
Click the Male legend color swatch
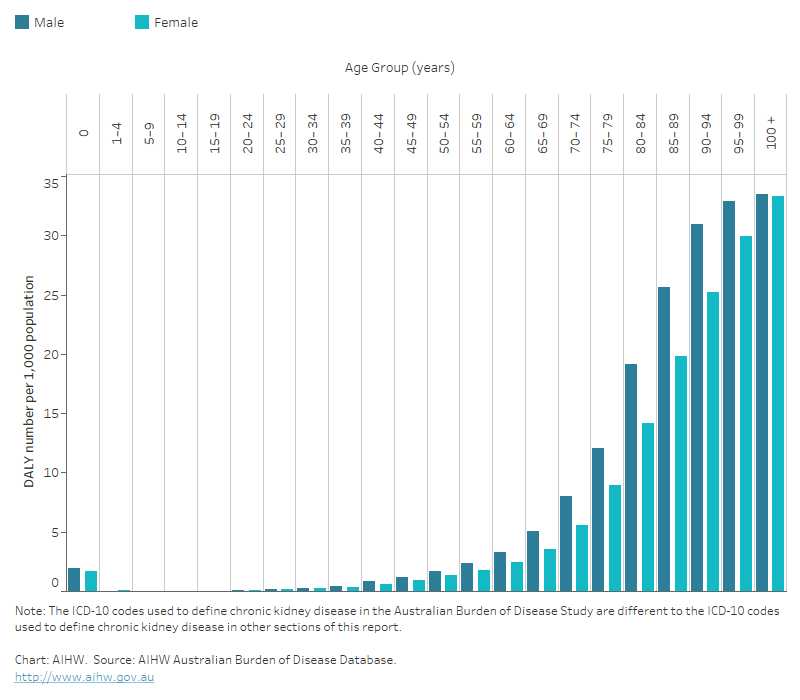pyautogui.click(x=22, y=22)
